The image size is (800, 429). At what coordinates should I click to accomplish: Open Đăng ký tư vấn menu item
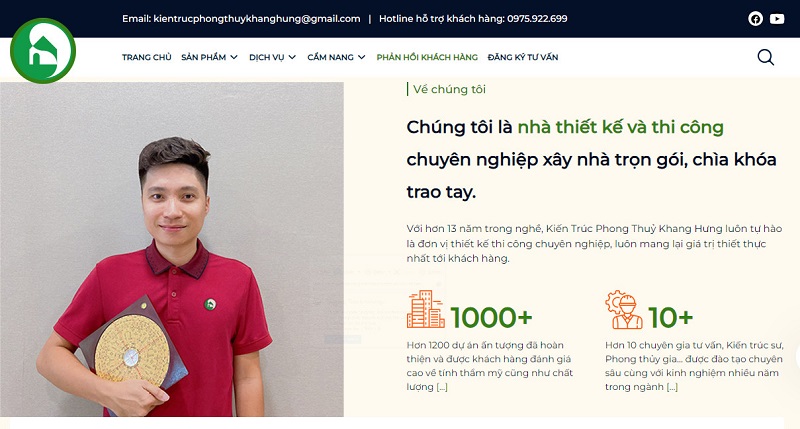point(523,57)
